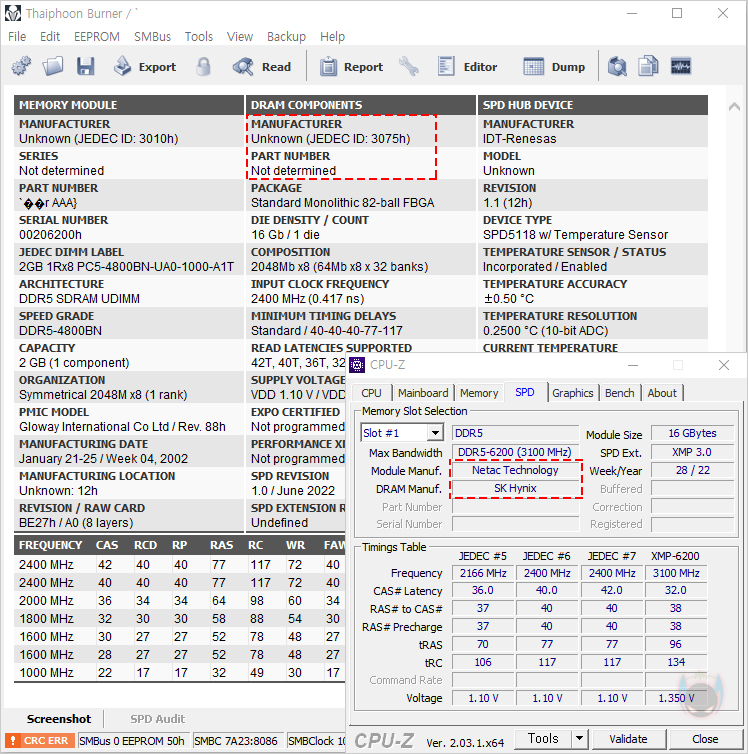
Task: Click the Read toolbar button
Action: pos(262,67)
